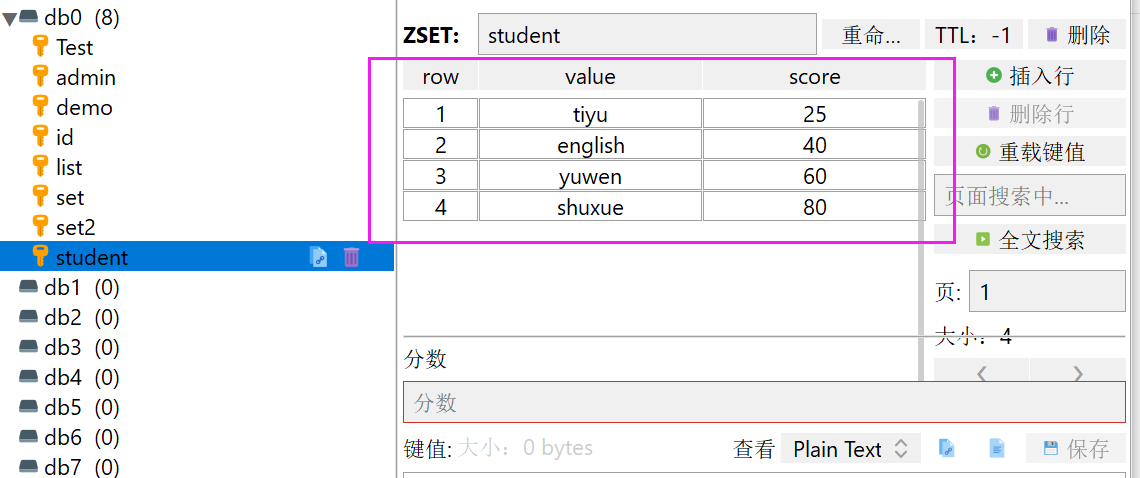Select the student key row
Image resolution: width=1140 pixels, height=478 pixels.
[x=197, y=257]
